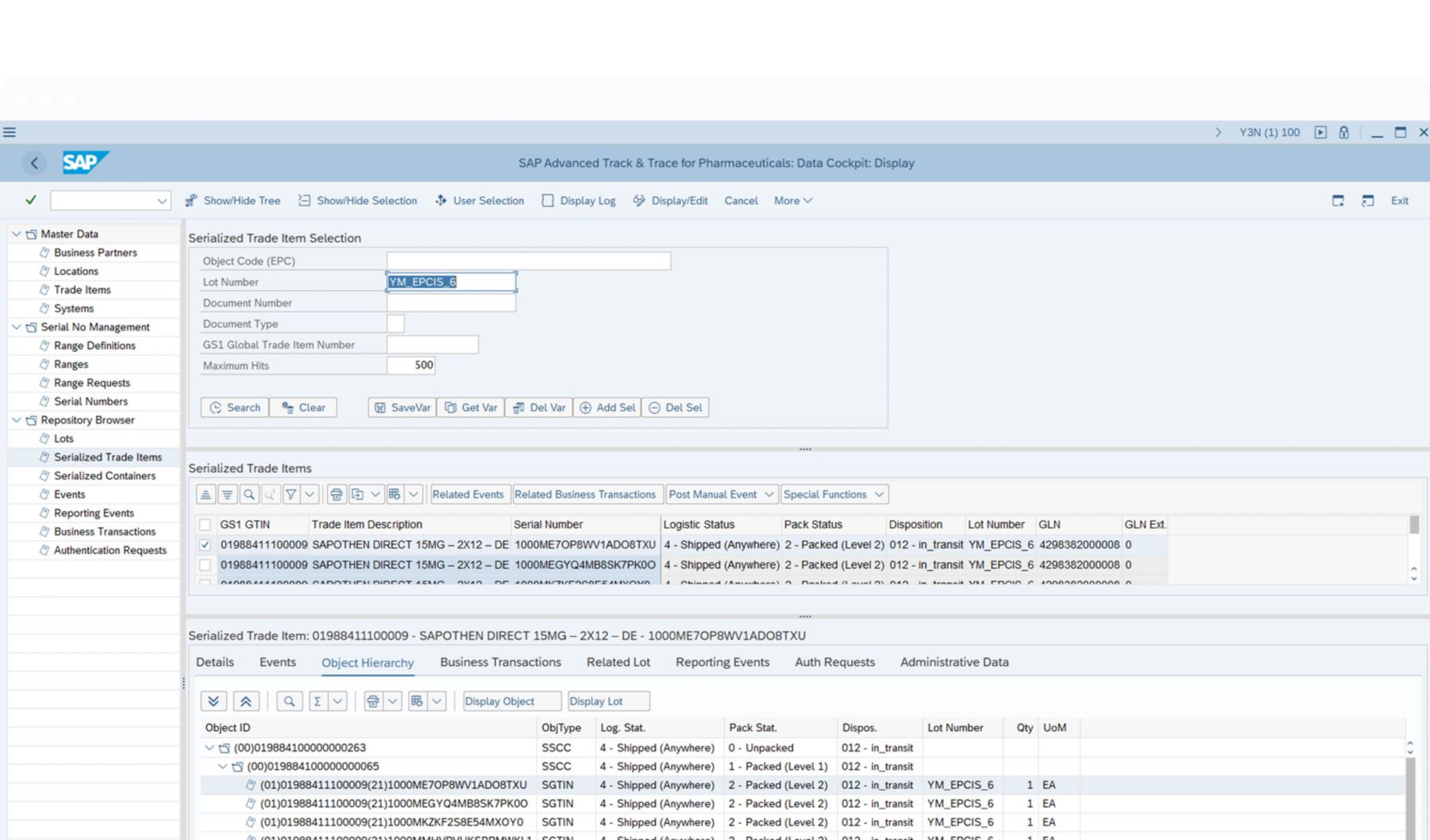Viewport: 1430px width, 840px height.
Task: Switch to the Business Transactions tab
Action: coord(500,662)
